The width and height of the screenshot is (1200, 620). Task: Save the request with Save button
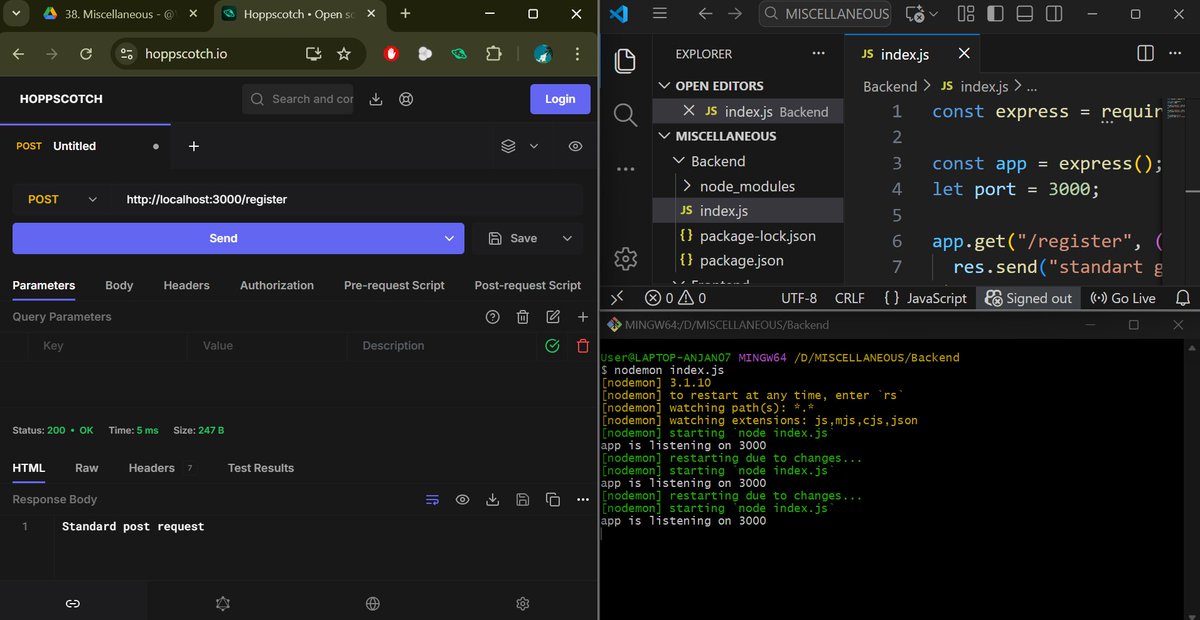pos(513,238)
